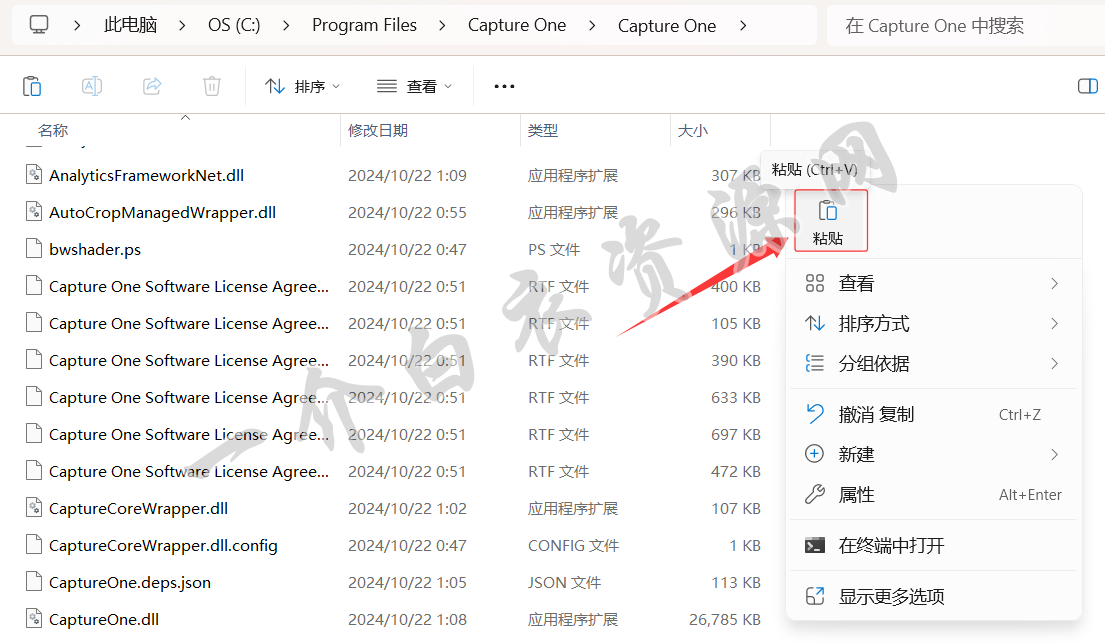Open the 排序方式 submenu
The height and width of the screenshot is (643, 1105).
[x=933, y=324]
